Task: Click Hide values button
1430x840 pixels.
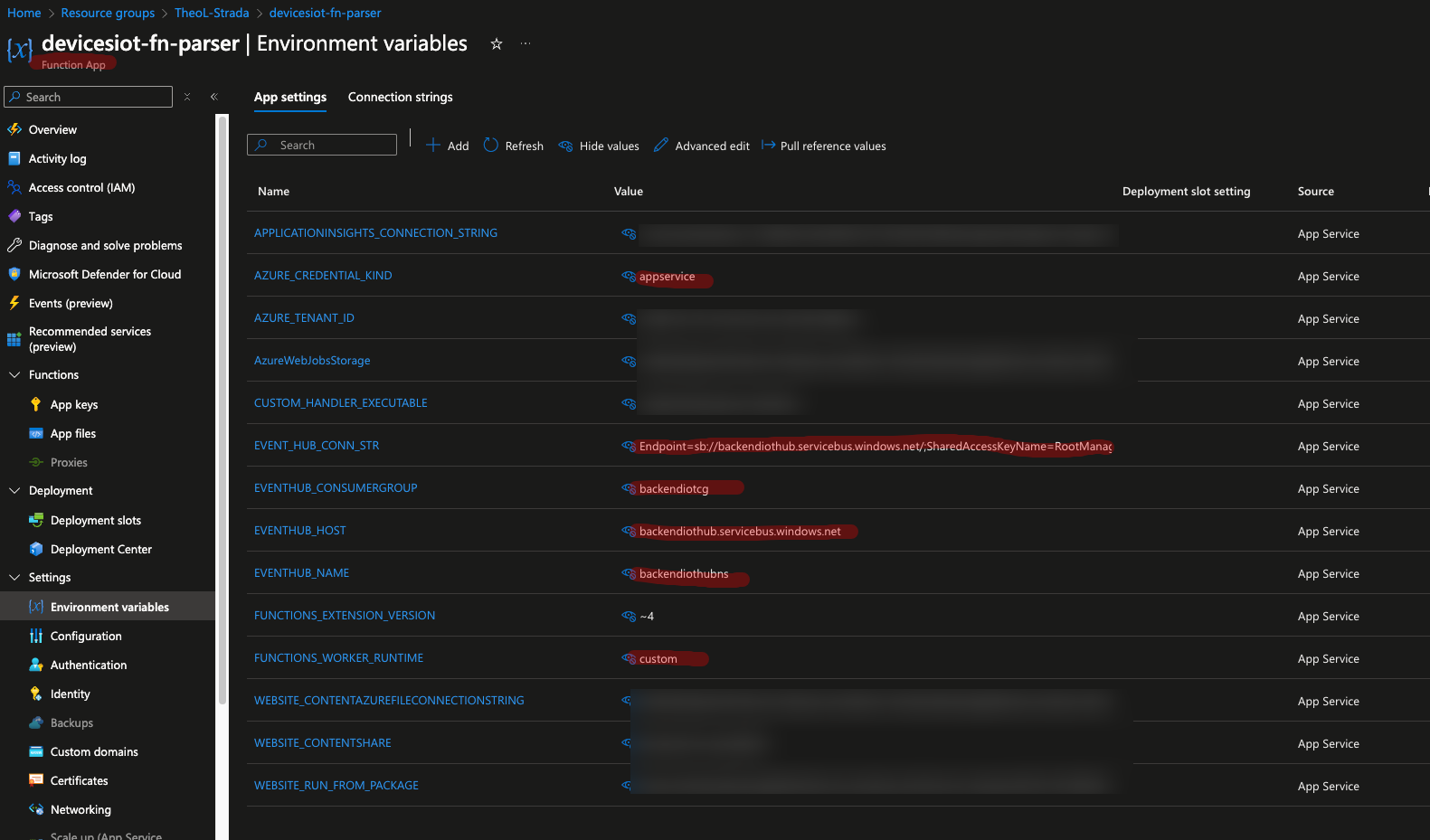Action: 599,146
